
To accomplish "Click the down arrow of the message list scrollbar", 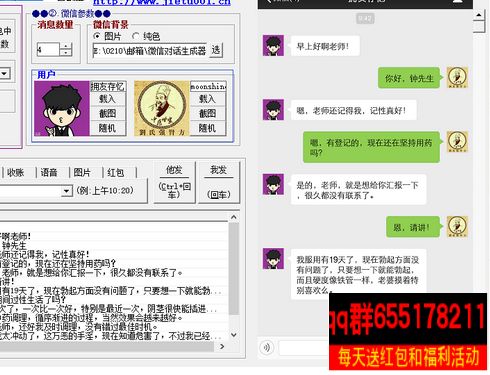I will point(234,335).
